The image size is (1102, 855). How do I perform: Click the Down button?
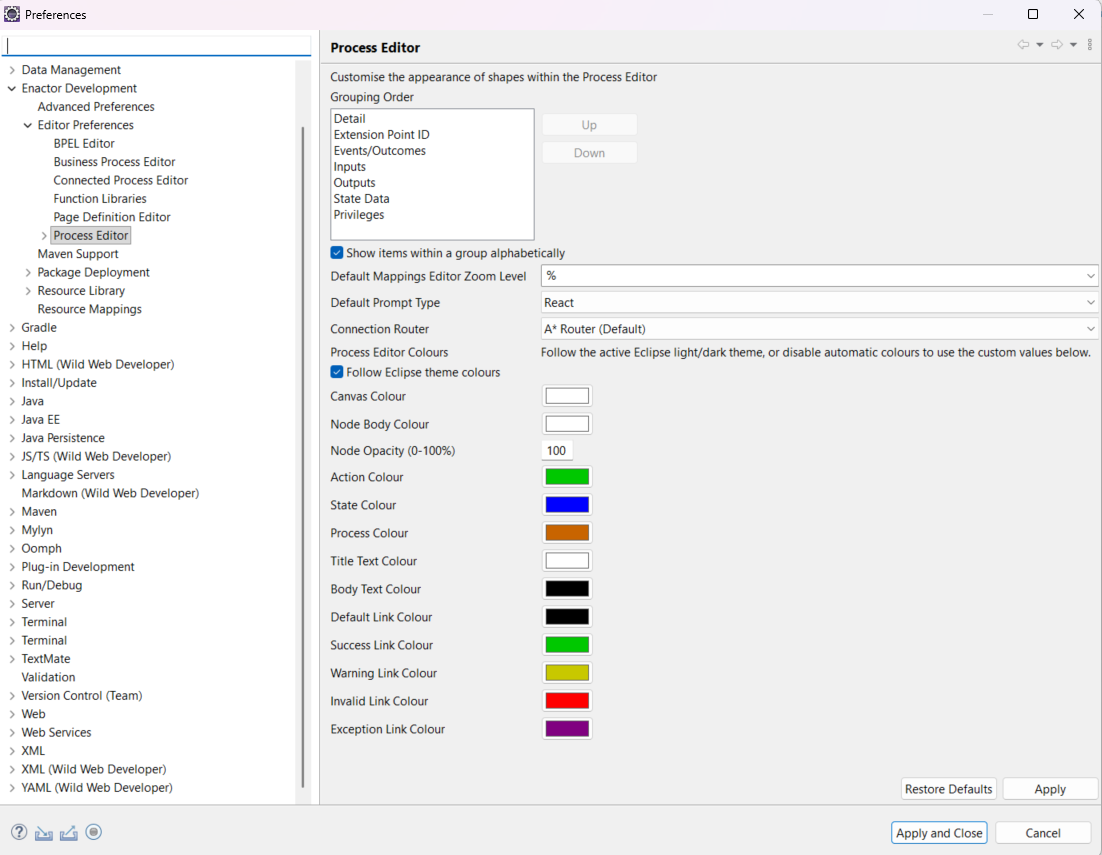click(x=589, y=153)
